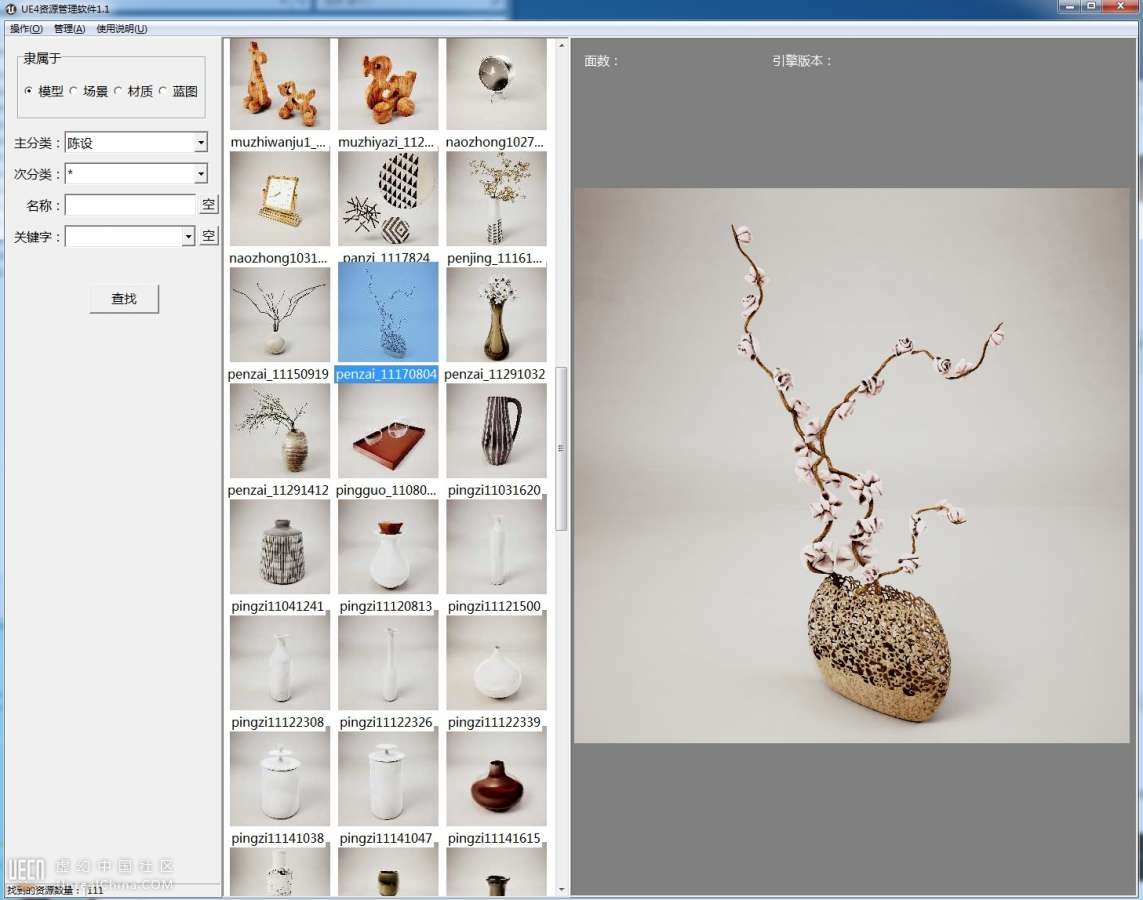
Task: Open the 次分类 dropdown list
Action: 200,174
